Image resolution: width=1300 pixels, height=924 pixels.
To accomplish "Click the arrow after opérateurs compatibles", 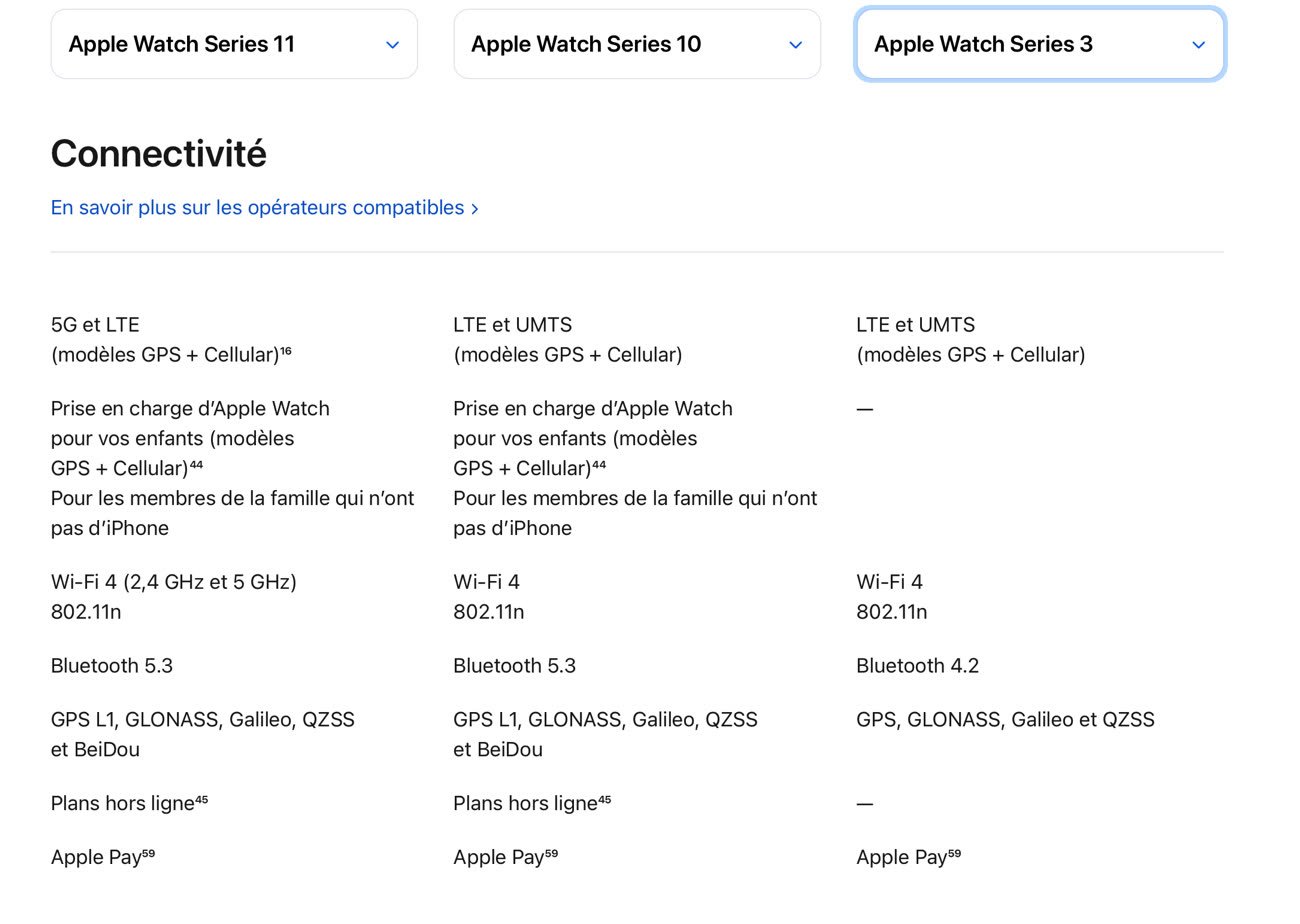I will coord(475,209).
